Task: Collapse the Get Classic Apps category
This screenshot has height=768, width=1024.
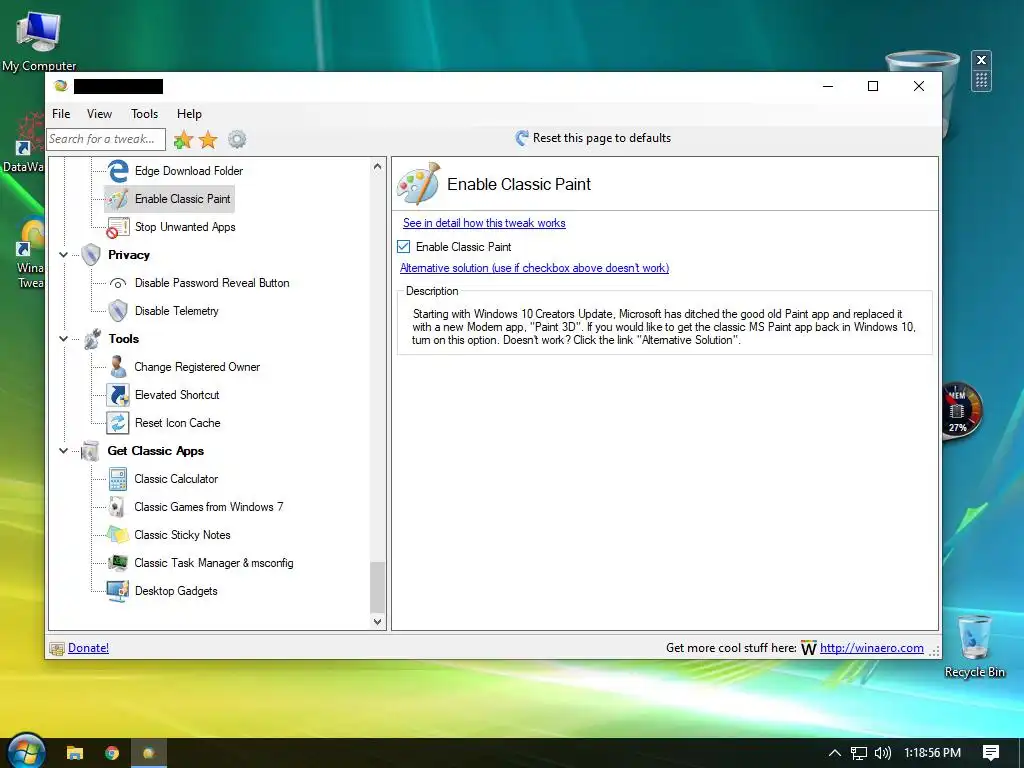Action: [63, 451]
